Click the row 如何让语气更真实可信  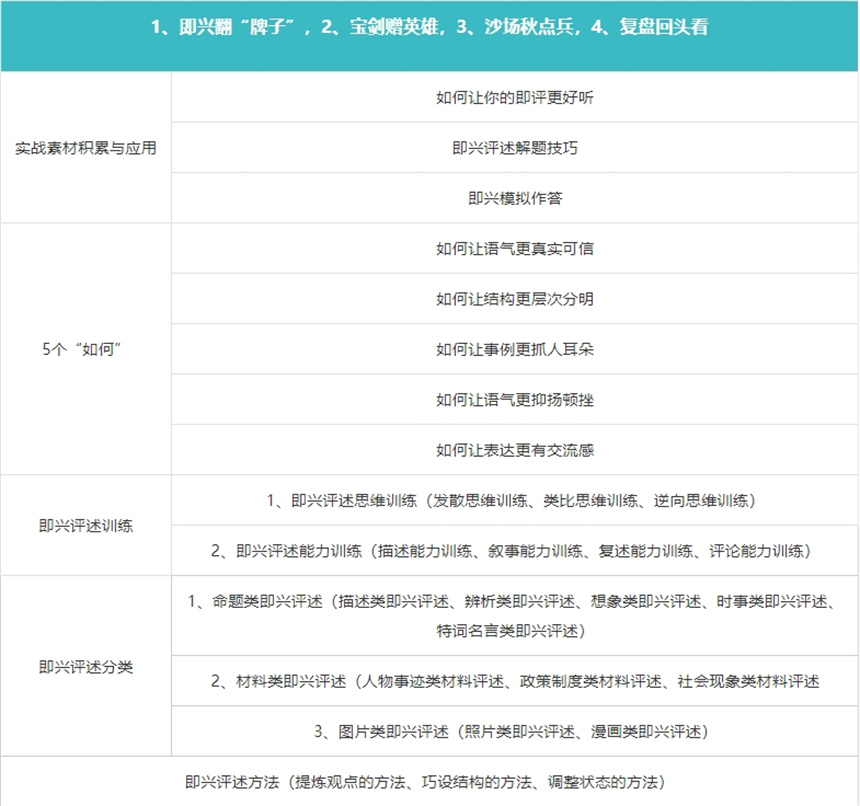pyautogui.click(x=514, y=248)
